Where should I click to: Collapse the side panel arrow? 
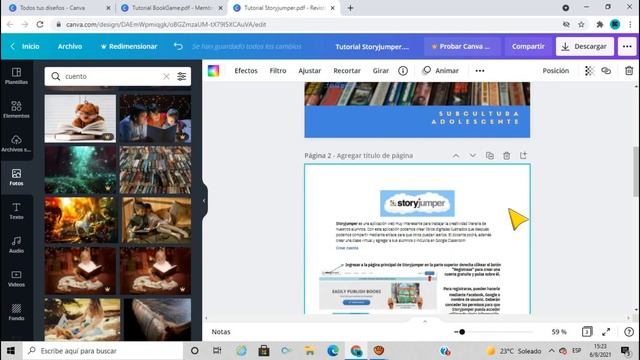204,200
